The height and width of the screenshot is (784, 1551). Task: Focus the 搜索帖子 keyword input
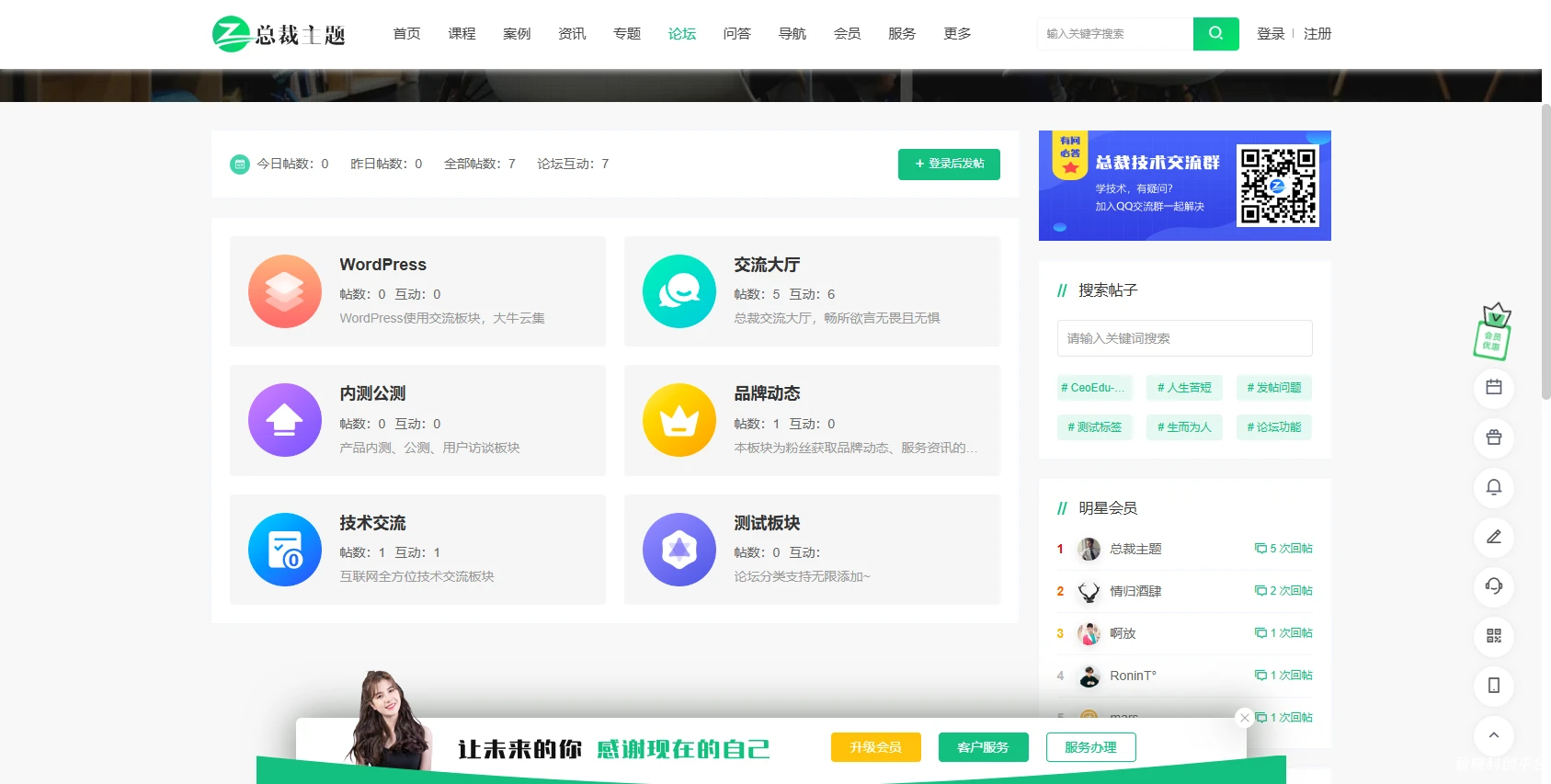(x=1185, y=338)
